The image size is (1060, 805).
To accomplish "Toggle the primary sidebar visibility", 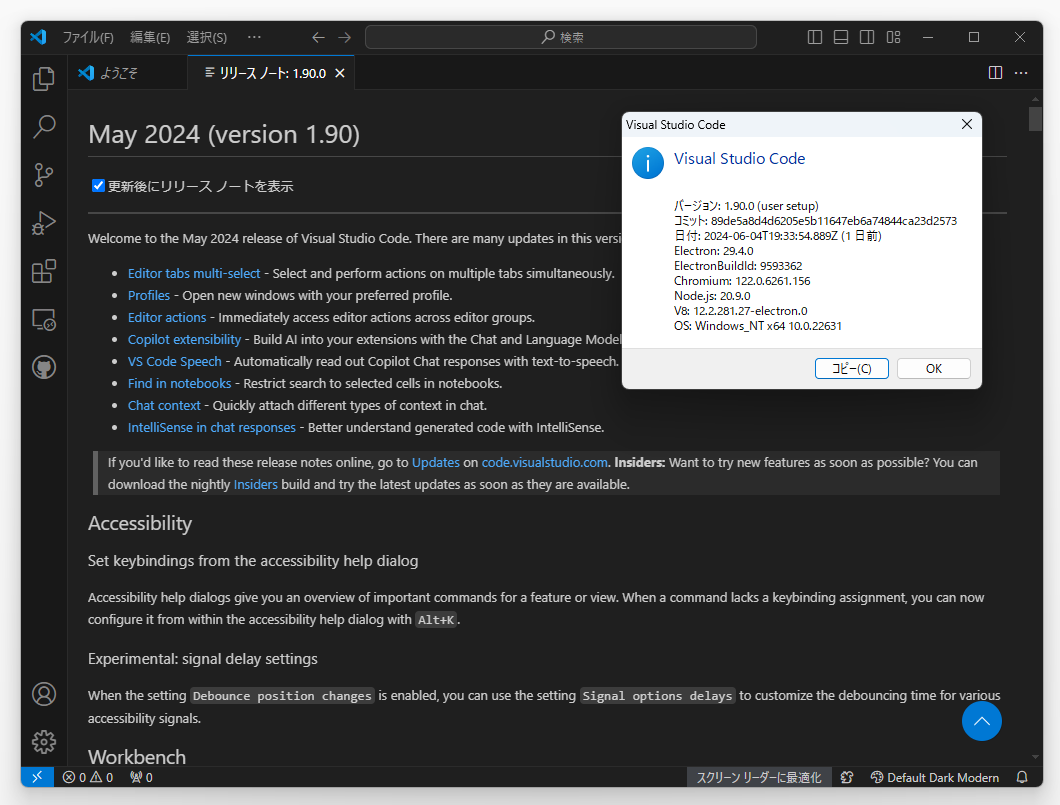I will coord(815,37).
